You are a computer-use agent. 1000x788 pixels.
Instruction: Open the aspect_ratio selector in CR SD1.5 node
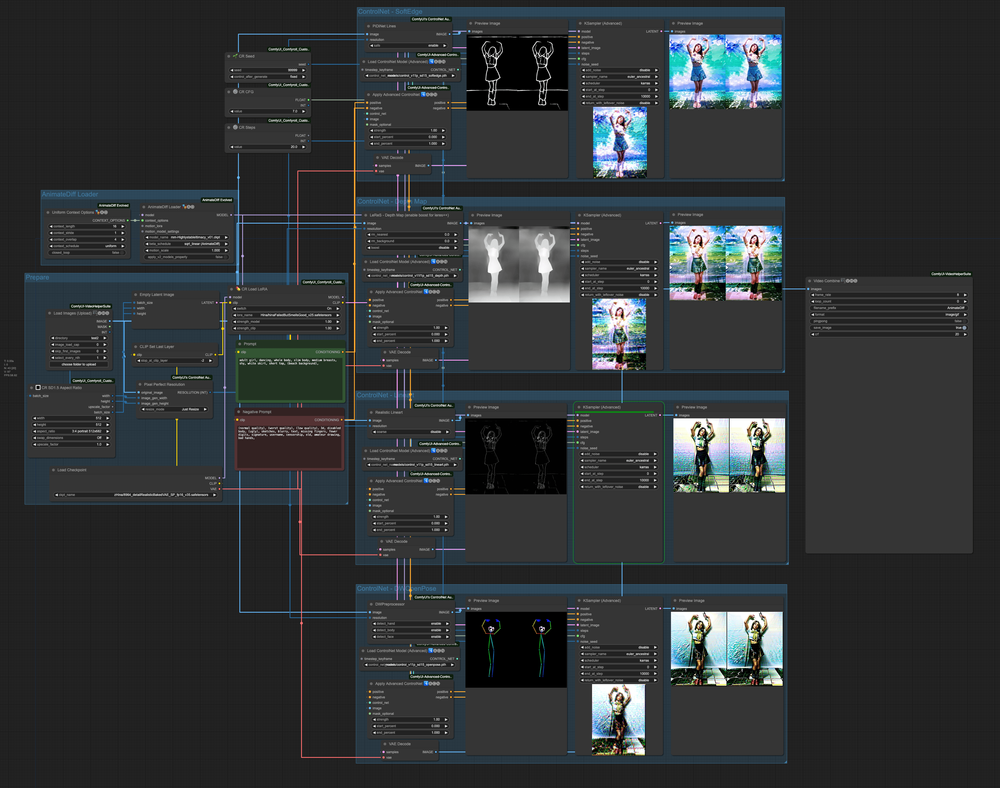(x=71, y=431)
